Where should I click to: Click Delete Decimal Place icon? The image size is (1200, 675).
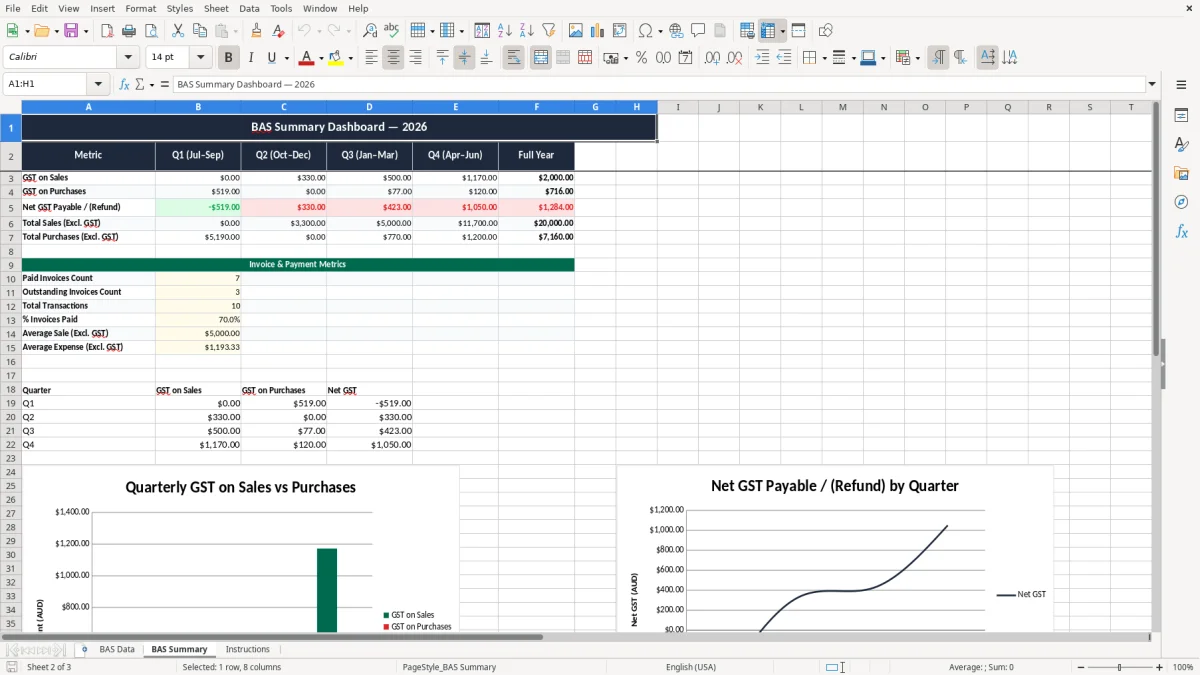[x=735, y=58]
